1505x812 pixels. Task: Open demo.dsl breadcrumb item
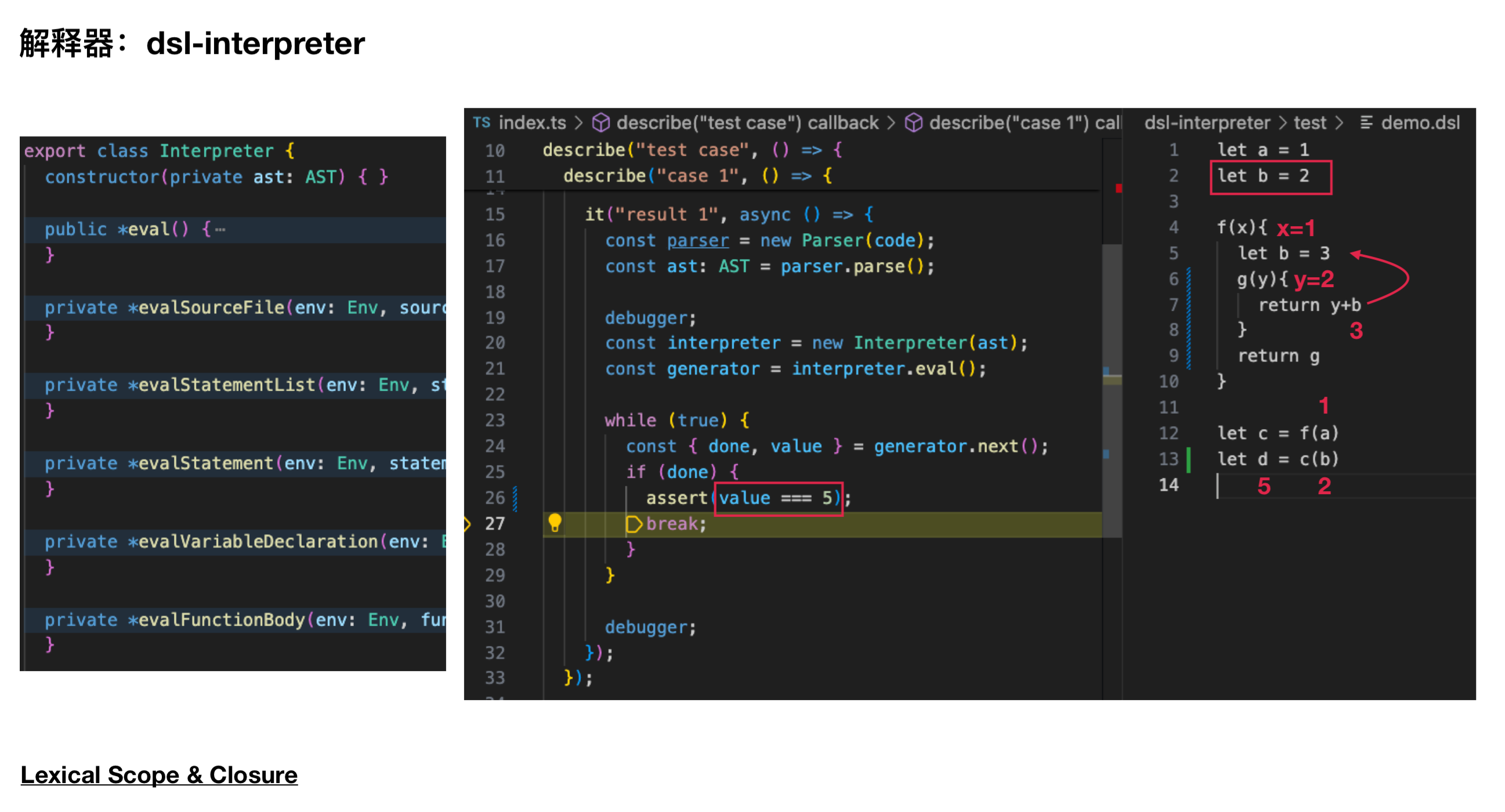[x=1420, y=123]
